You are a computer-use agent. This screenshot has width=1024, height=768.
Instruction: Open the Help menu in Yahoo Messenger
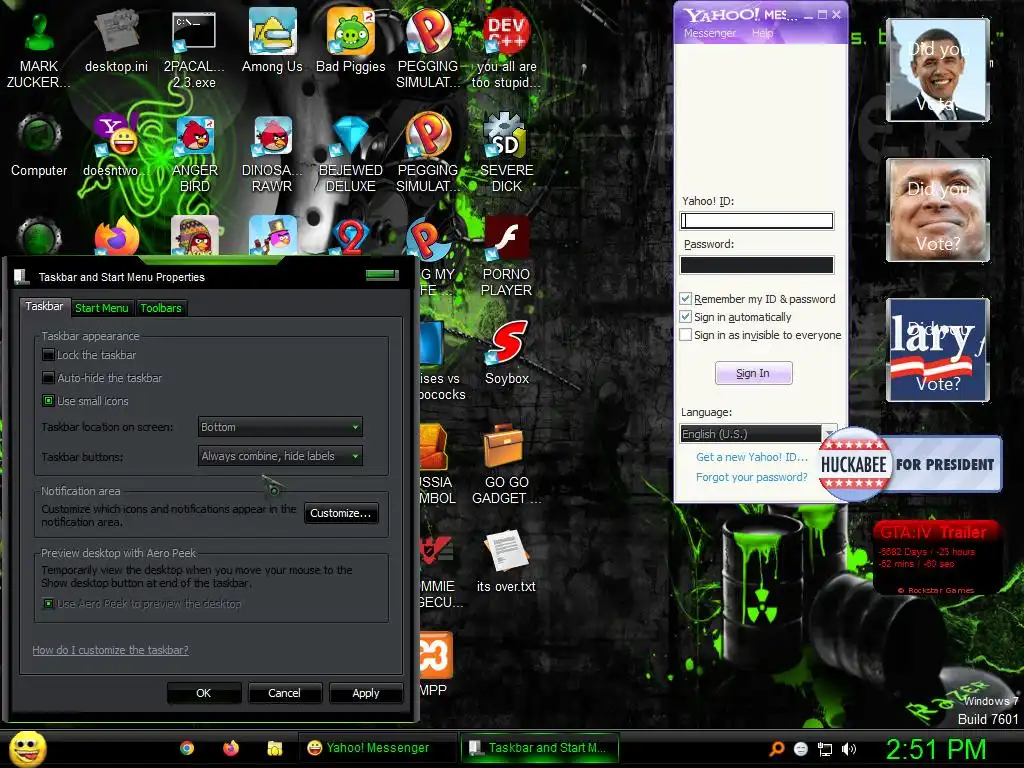(762, 33)
